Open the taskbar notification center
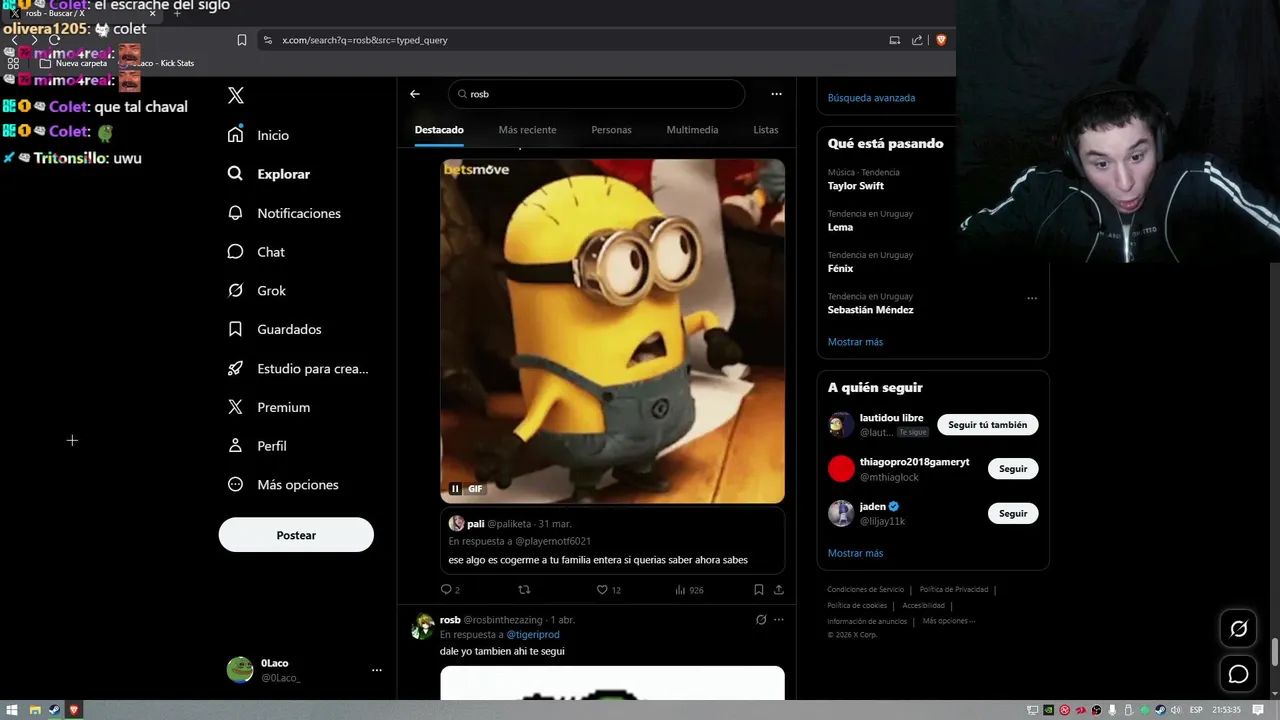Image resolution: width=1280 pixels, height=720 pixels. (1258, 710)
